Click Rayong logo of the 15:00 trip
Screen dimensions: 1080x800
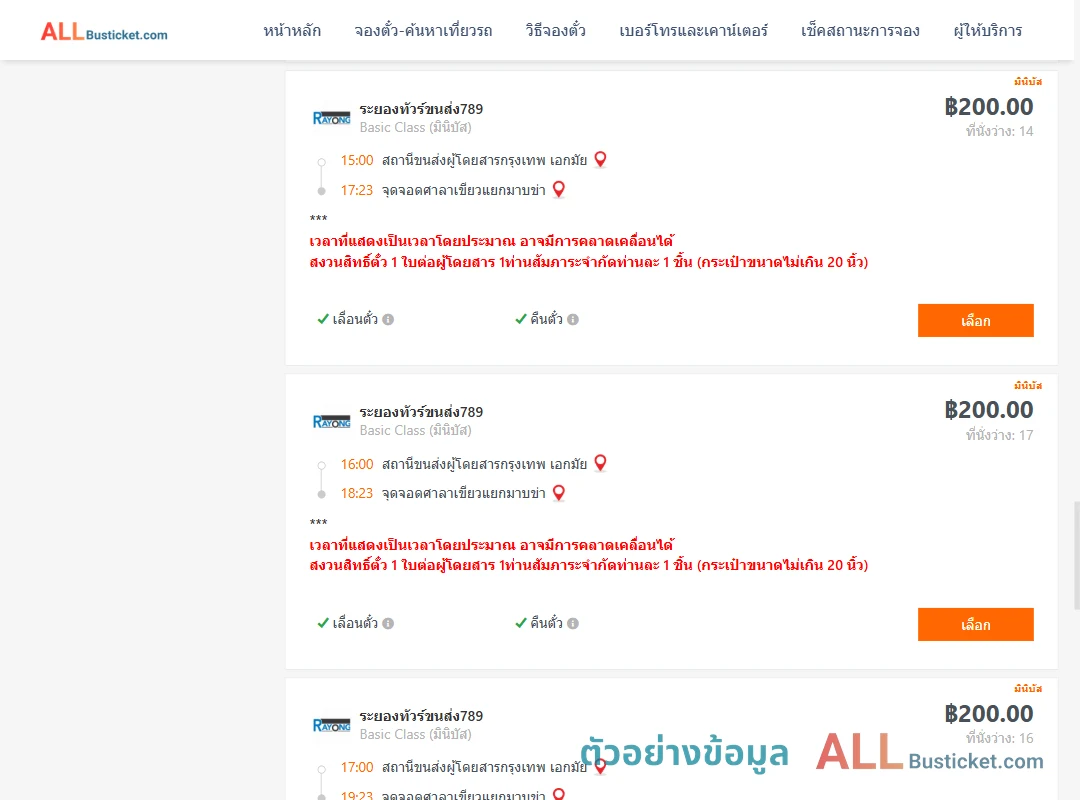point(331,118)
